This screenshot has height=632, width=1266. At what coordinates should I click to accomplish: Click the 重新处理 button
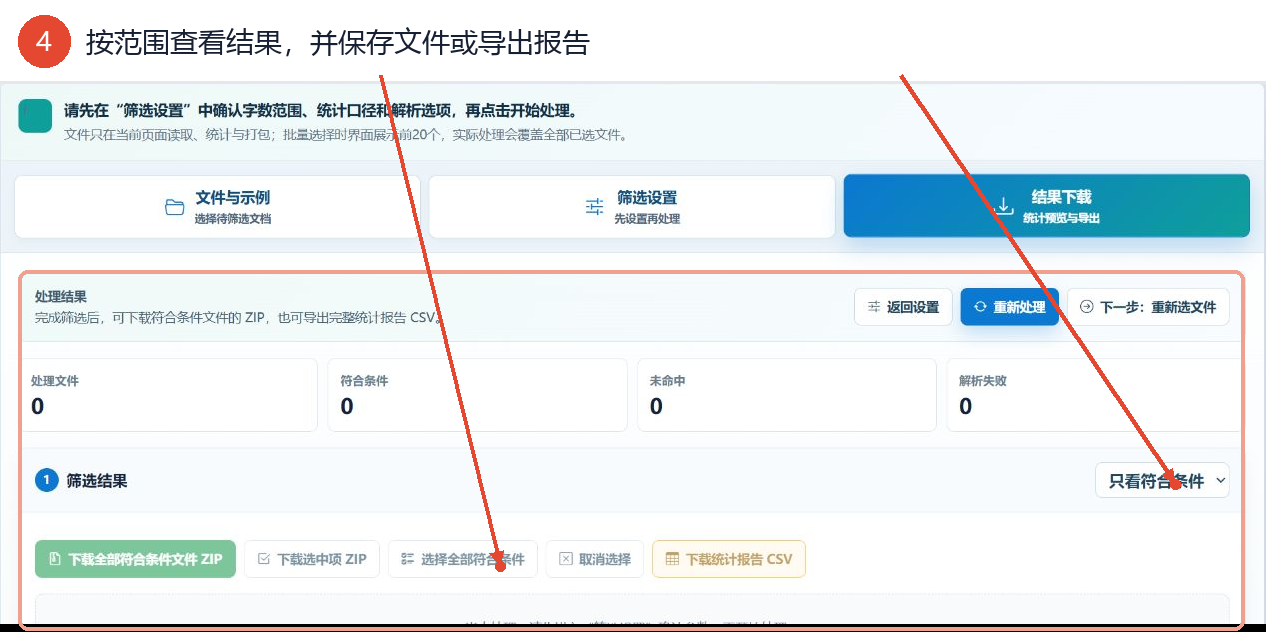pos(1009,307)
